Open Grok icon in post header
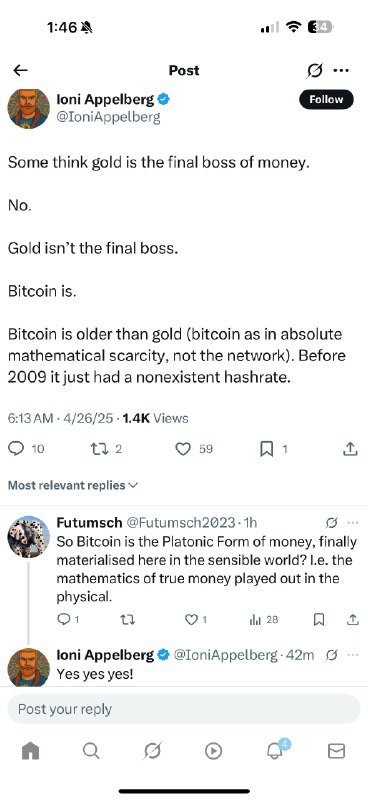The width and height of the screenshot is (368, 800). tap(314, 71)
